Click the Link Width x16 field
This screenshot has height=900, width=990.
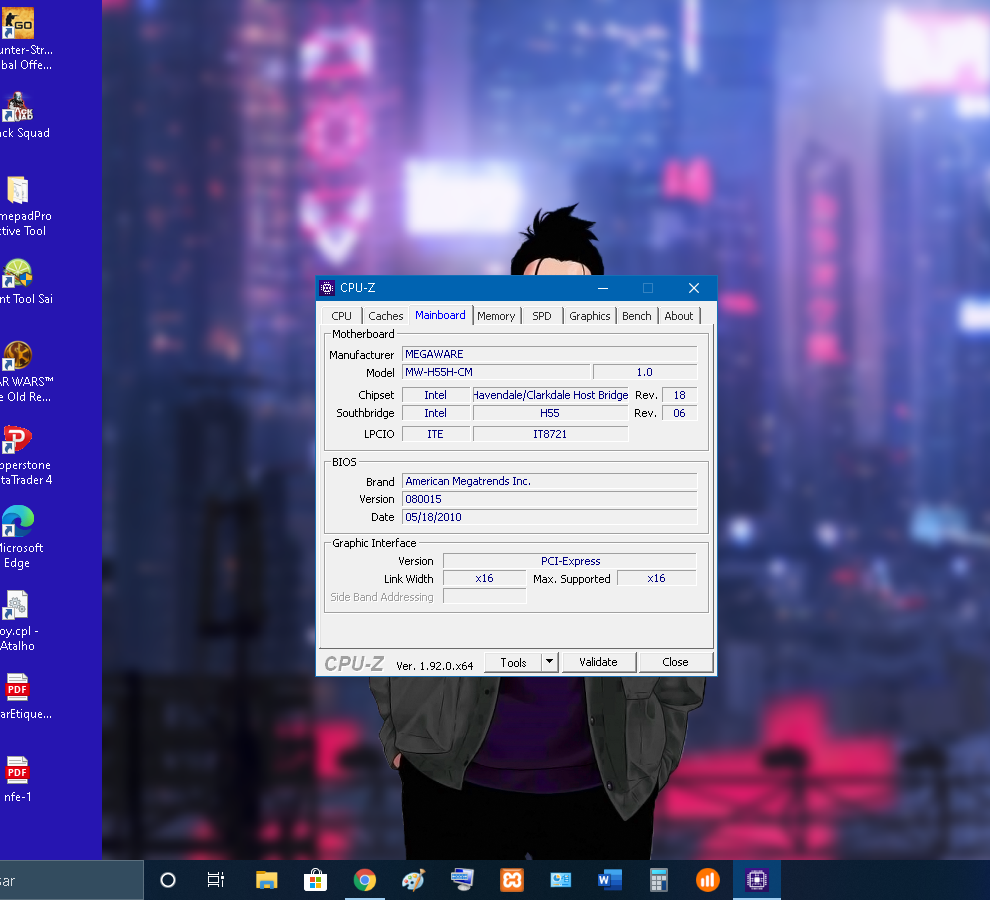click(x=484, y=579)
